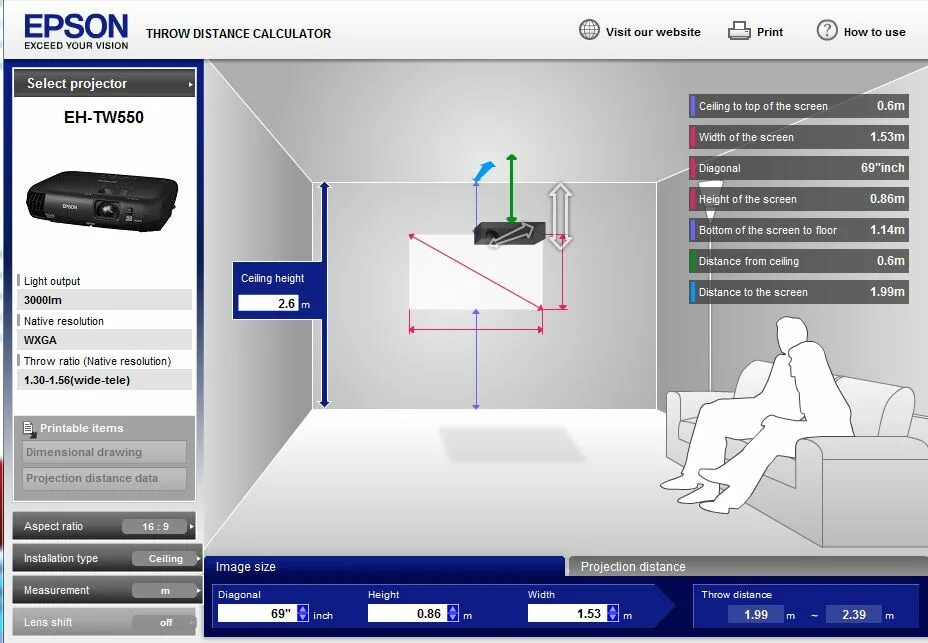Click the Distance to the screen 1.99m row
Image resolution: width=928 pixels, height=643 pixels.
pyautogui.click(x=799, y=292)
